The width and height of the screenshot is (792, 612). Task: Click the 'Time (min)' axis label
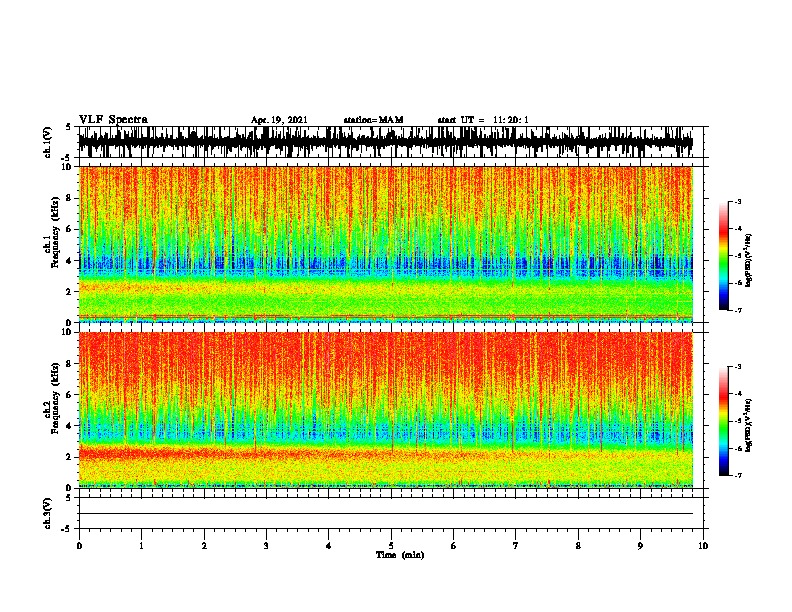[x=400, y=555]
